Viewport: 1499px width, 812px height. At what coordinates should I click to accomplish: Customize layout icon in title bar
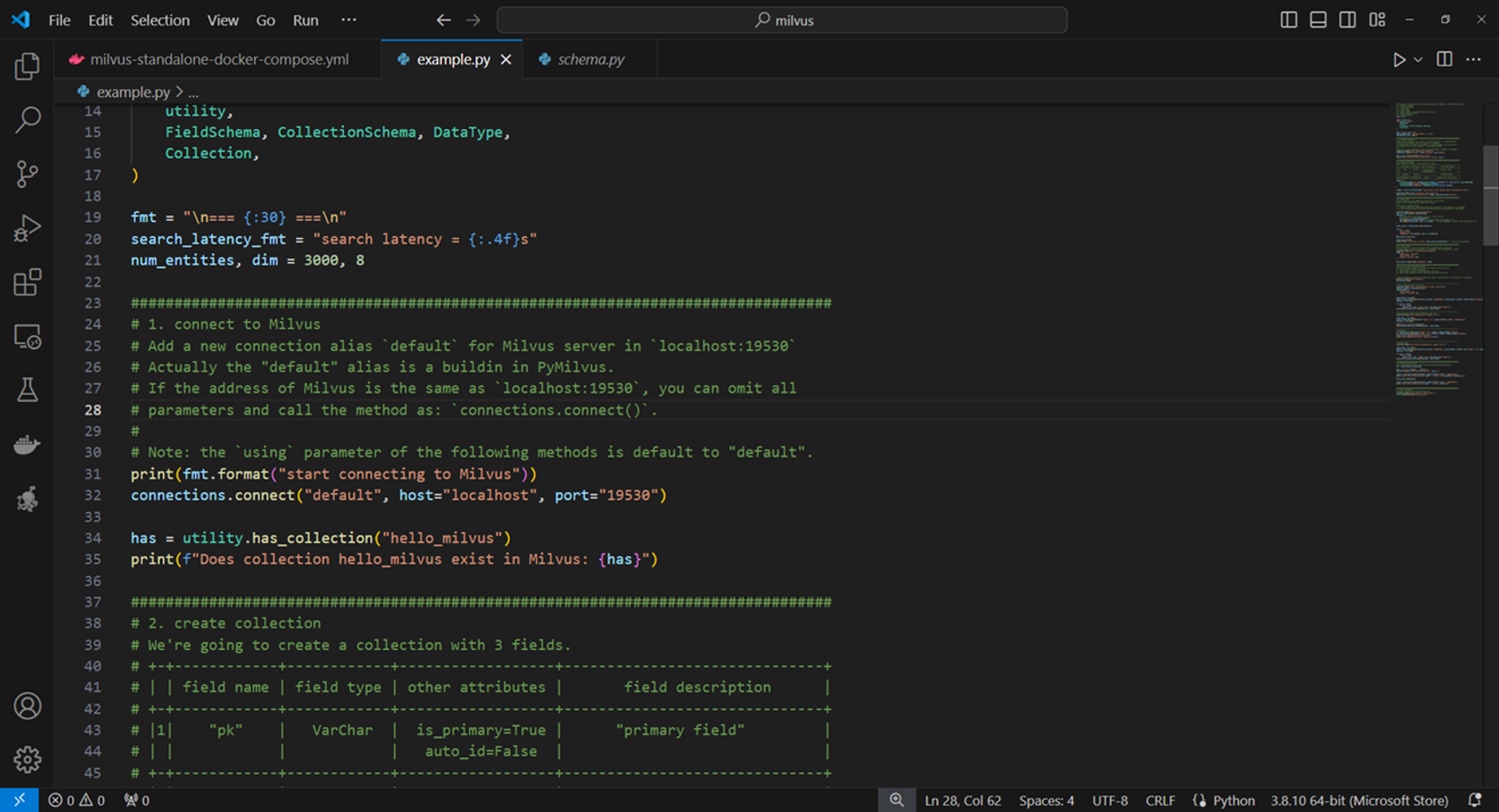click(1377, 19)
